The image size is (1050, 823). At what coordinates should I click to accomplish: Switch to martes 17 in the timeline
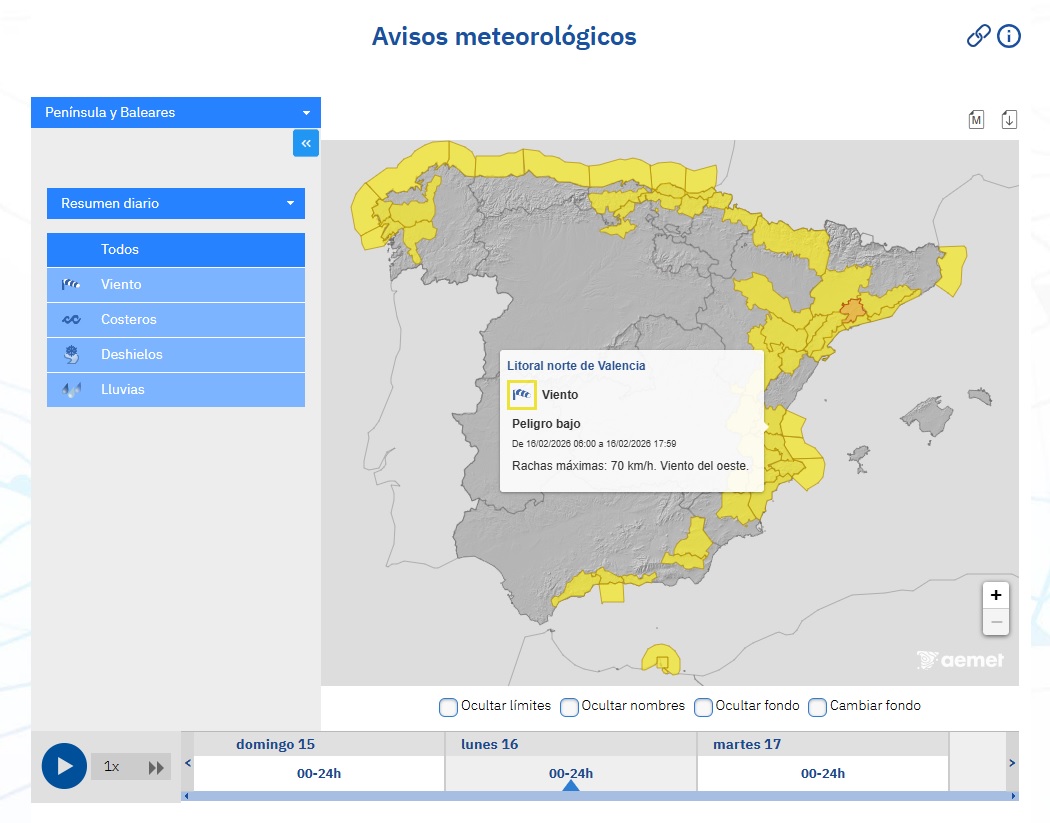tap(821, 772)
